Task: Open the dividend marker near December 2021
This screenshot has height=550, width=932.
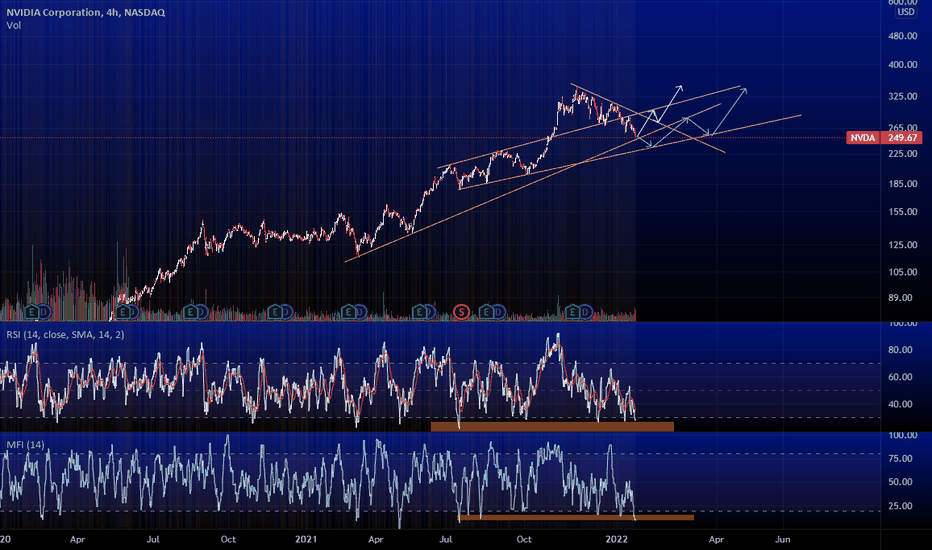Action: (x=585, y=312)
